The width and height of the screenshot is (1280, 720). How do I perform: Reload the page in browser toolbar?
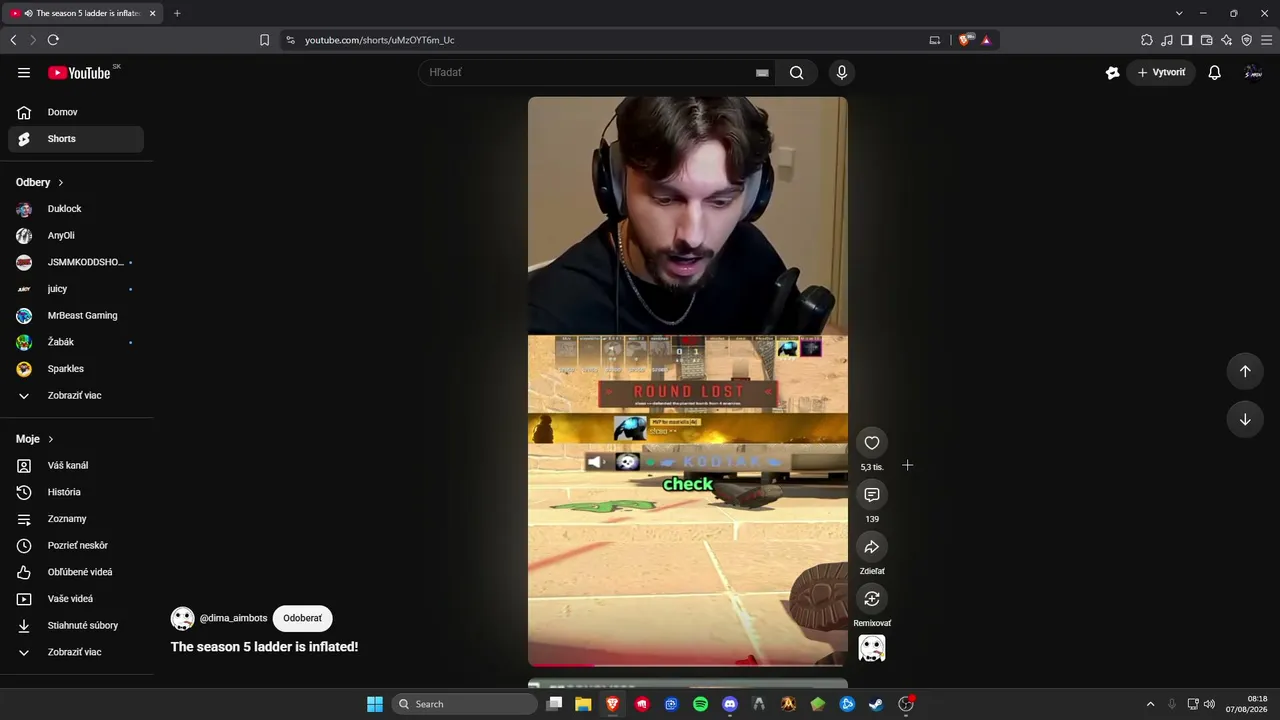pos(53,40)
